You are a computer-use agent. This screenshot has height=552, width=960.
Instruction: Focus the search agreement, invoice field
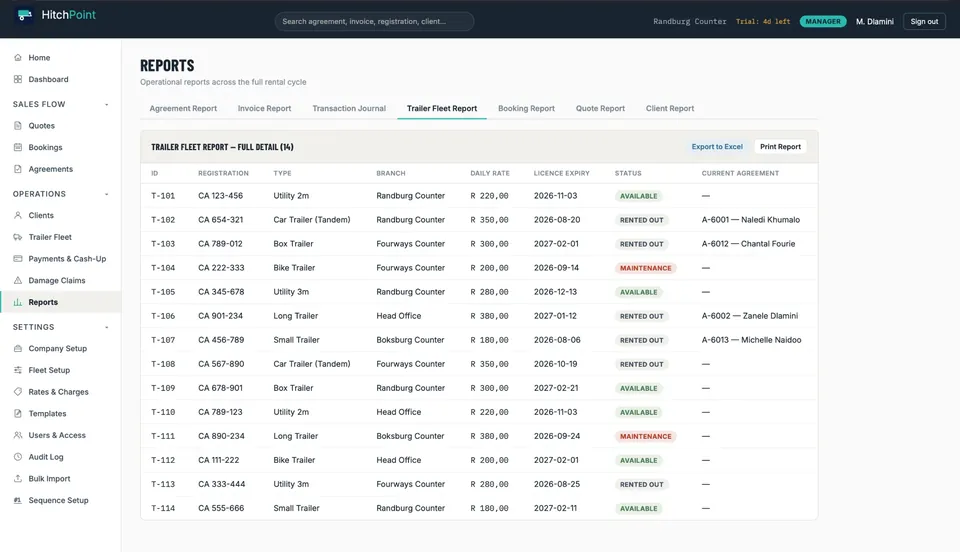[374, 21]
